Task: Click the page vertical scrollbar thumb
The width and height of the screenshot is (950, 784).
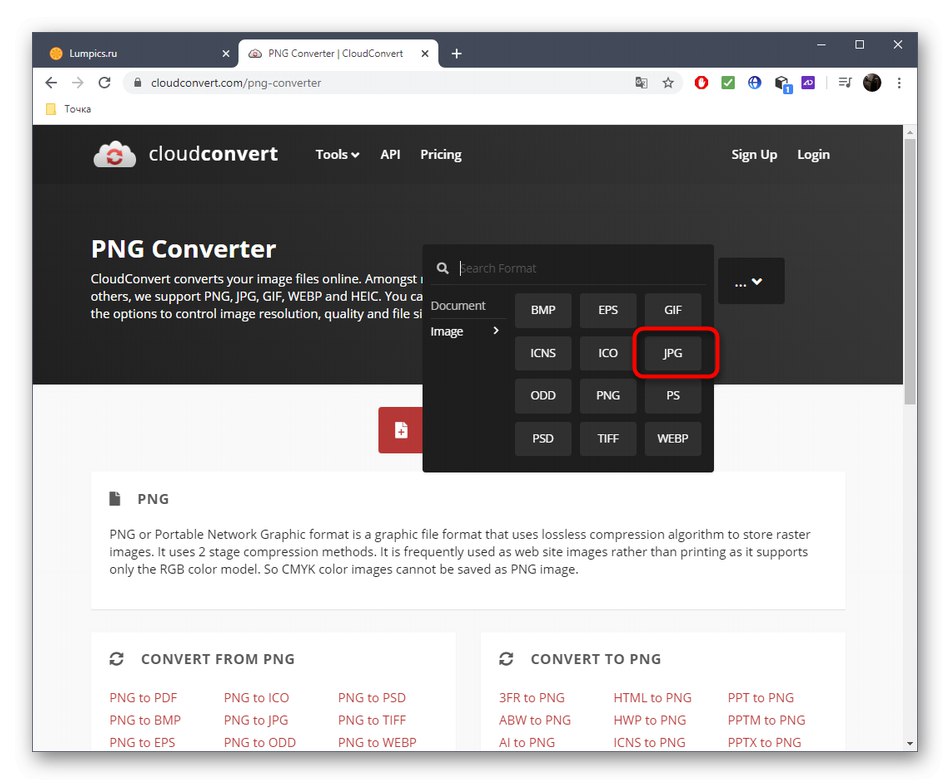Action: [x=909, y=271]
